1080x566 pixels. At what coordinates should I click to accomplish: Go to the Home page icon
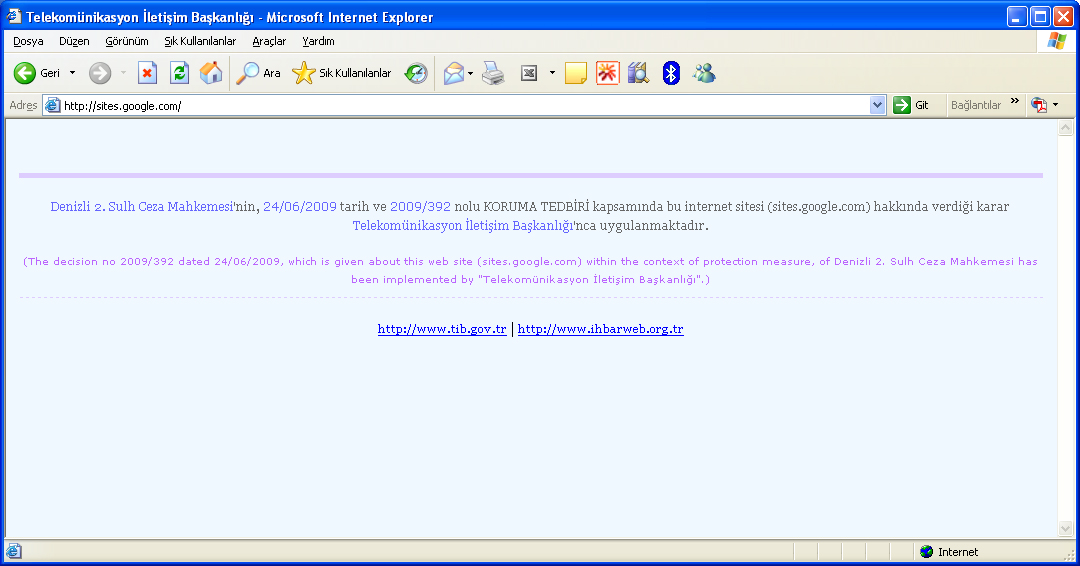(210, 73)
